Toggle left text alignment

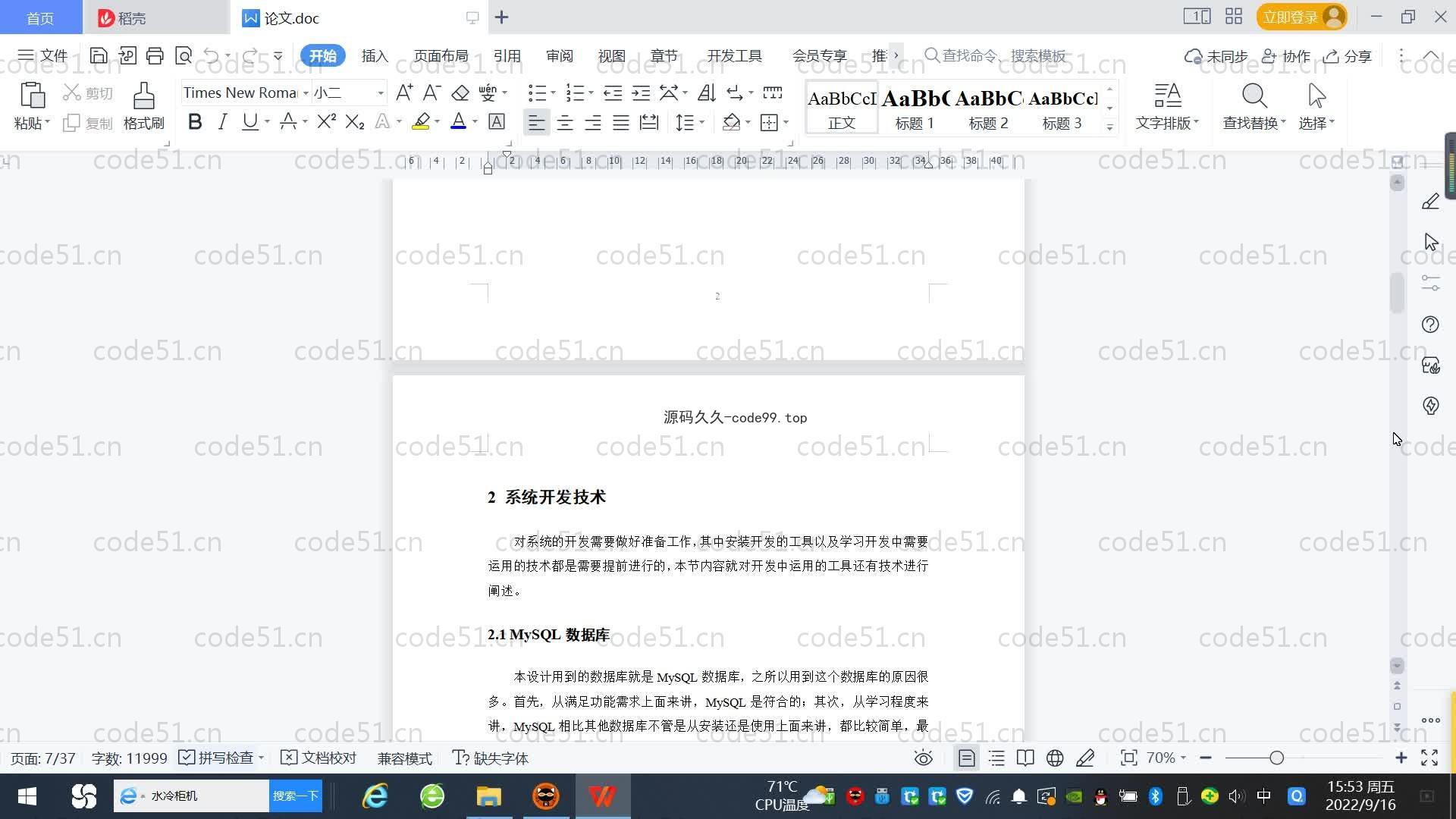(536, 122)
